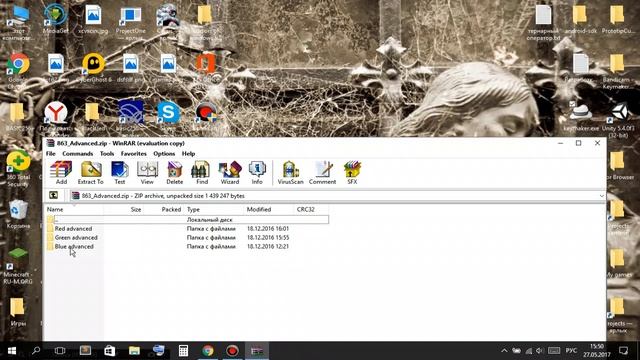Open the notification center icon
Image resolution: width=640 pixels, height=360 pixels.
[x=623, y=351]
